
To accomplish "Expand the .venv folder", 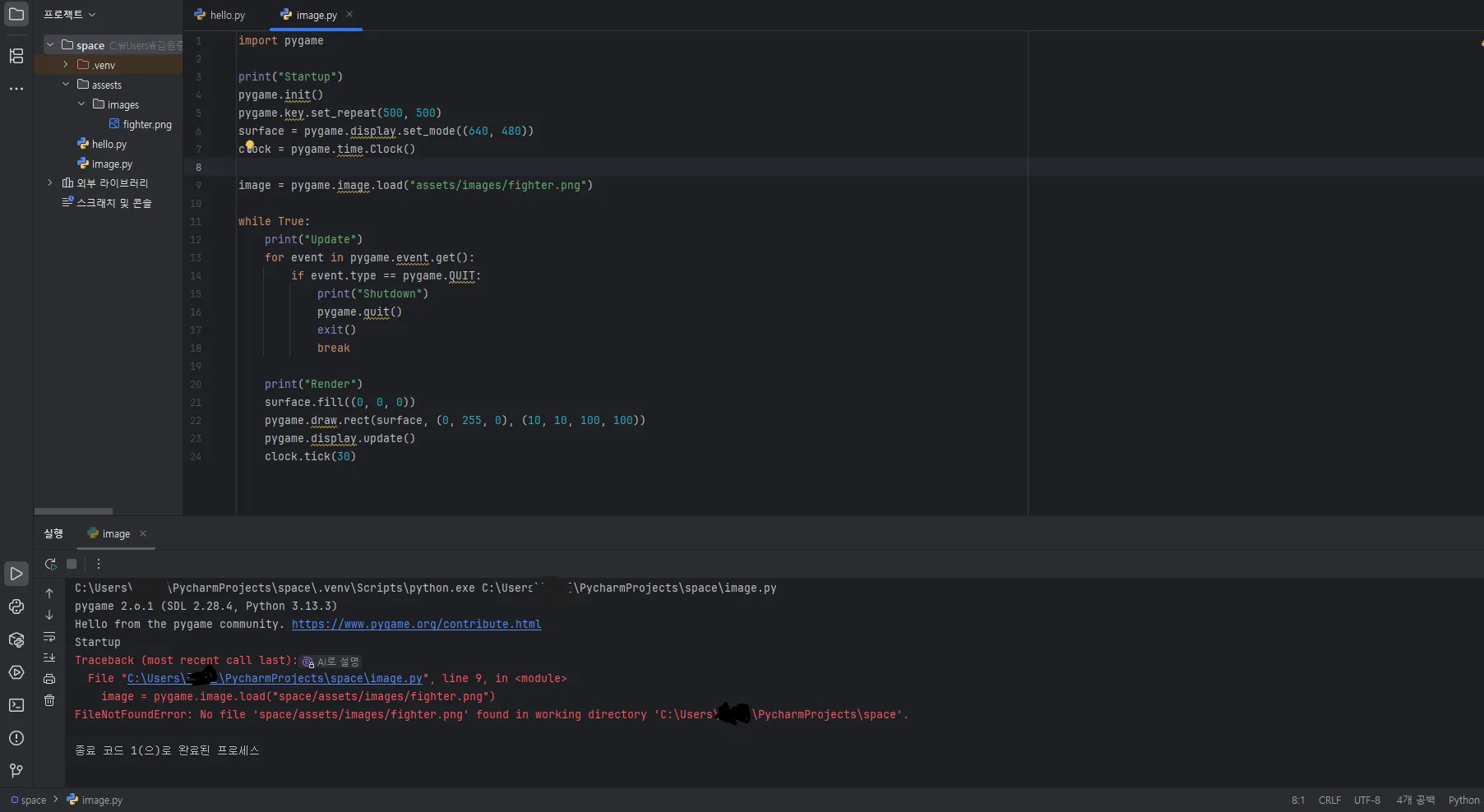I will (66, 65).
